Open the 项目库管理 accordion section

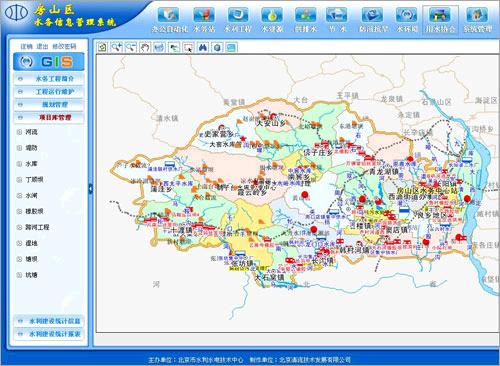coord(49,117)
